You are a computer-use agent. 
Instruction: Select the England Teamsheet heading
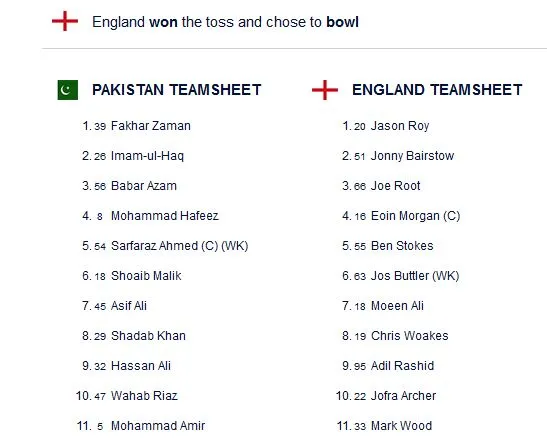pyautogui.click(x=437, y=90)
